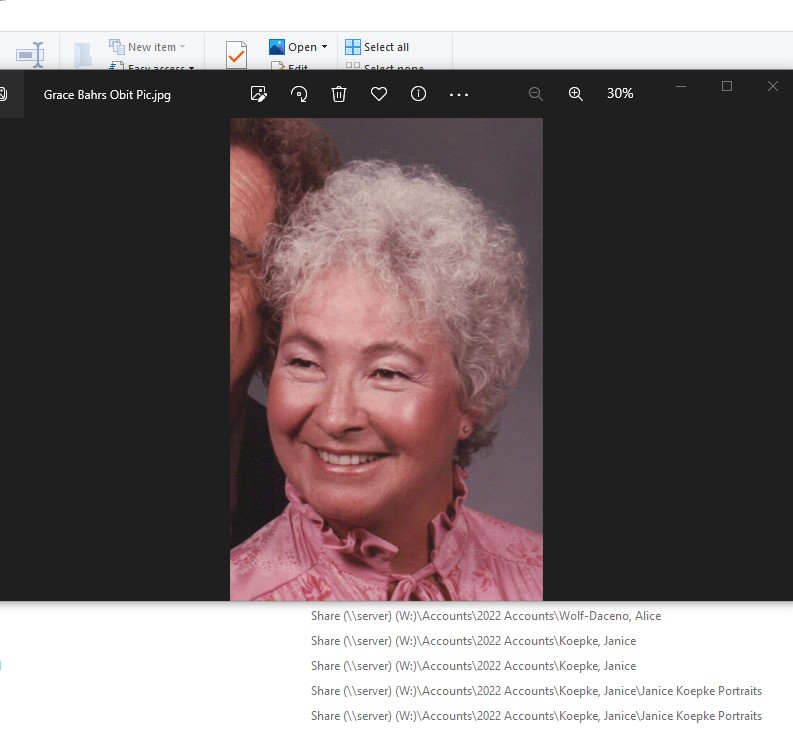Click Select all in the ribbon

[377, 47]
